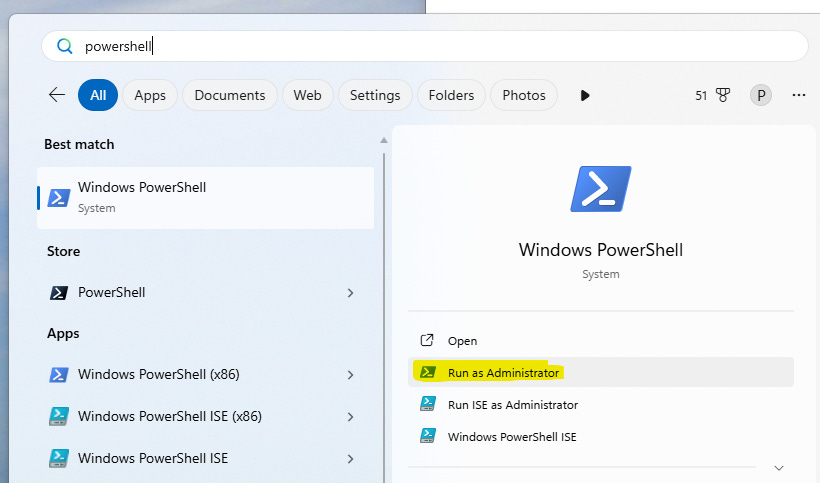The width and height of the screenshot is (820, 483).
Task: Show more filters with play arrow
Action: tap(585, 96)
